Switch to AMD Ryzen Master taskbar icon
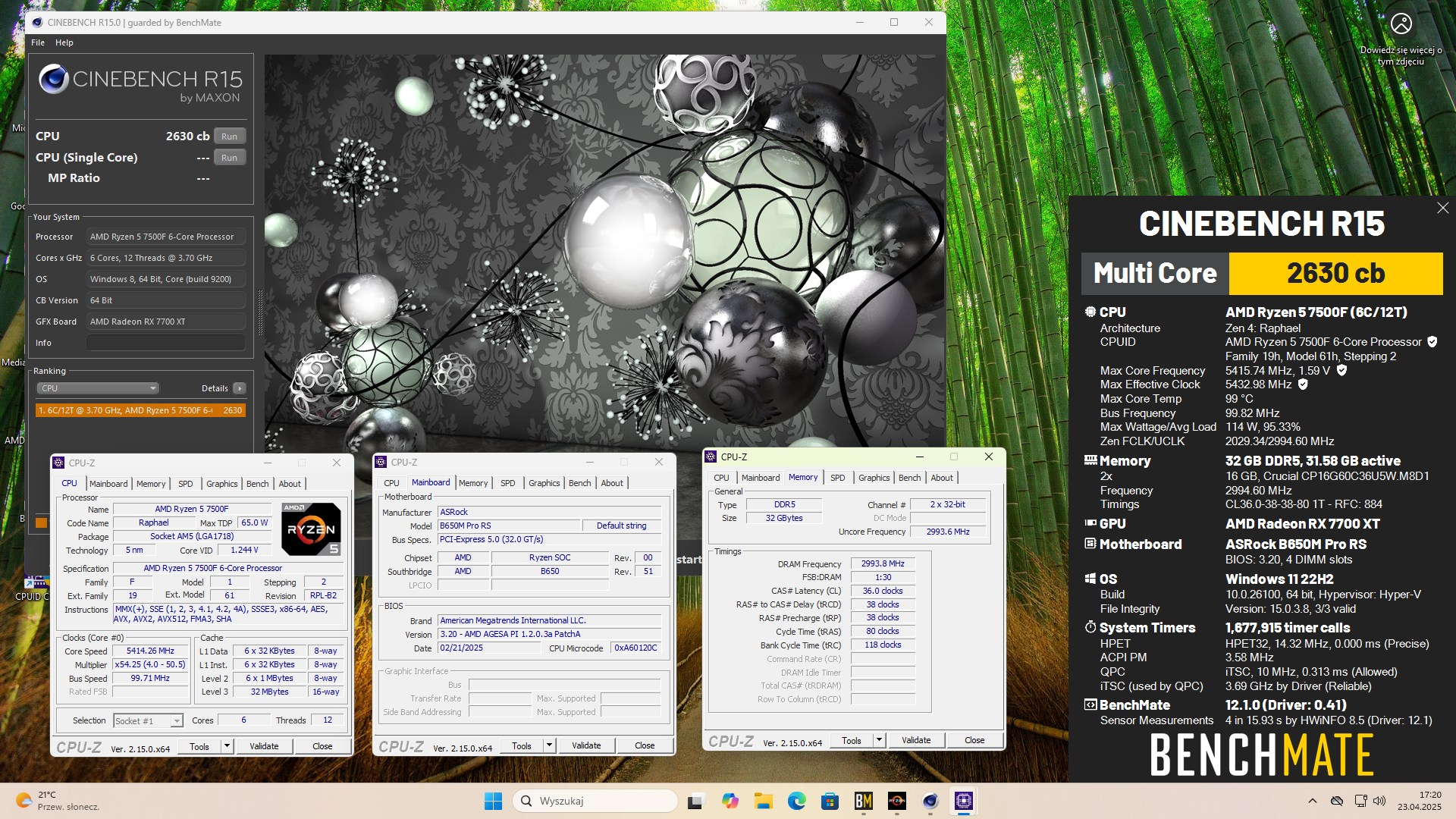 coord(896,801)
